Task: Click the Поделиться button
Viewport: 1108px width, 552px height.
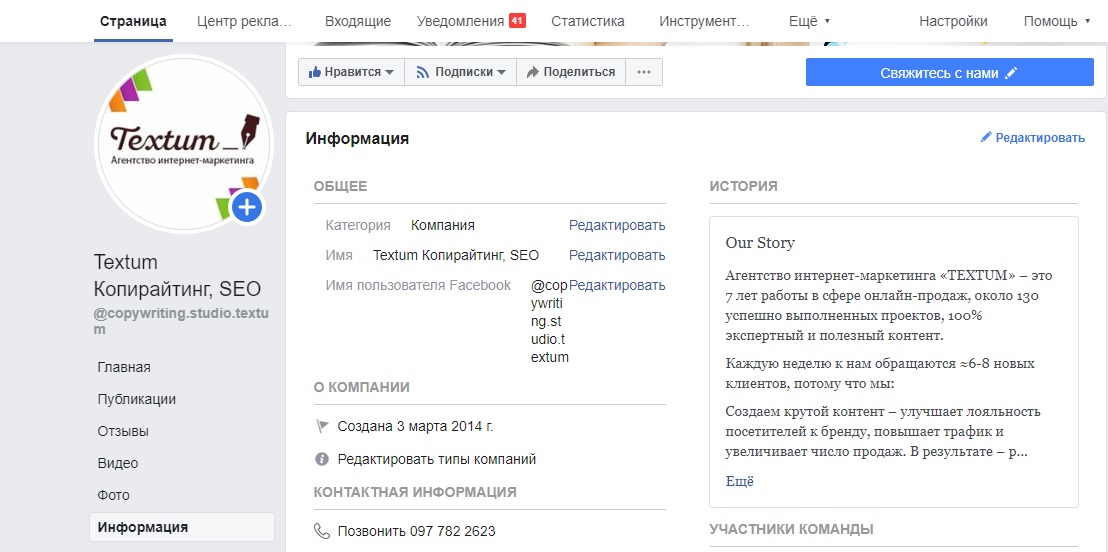Action: click(x=571, y=72)
